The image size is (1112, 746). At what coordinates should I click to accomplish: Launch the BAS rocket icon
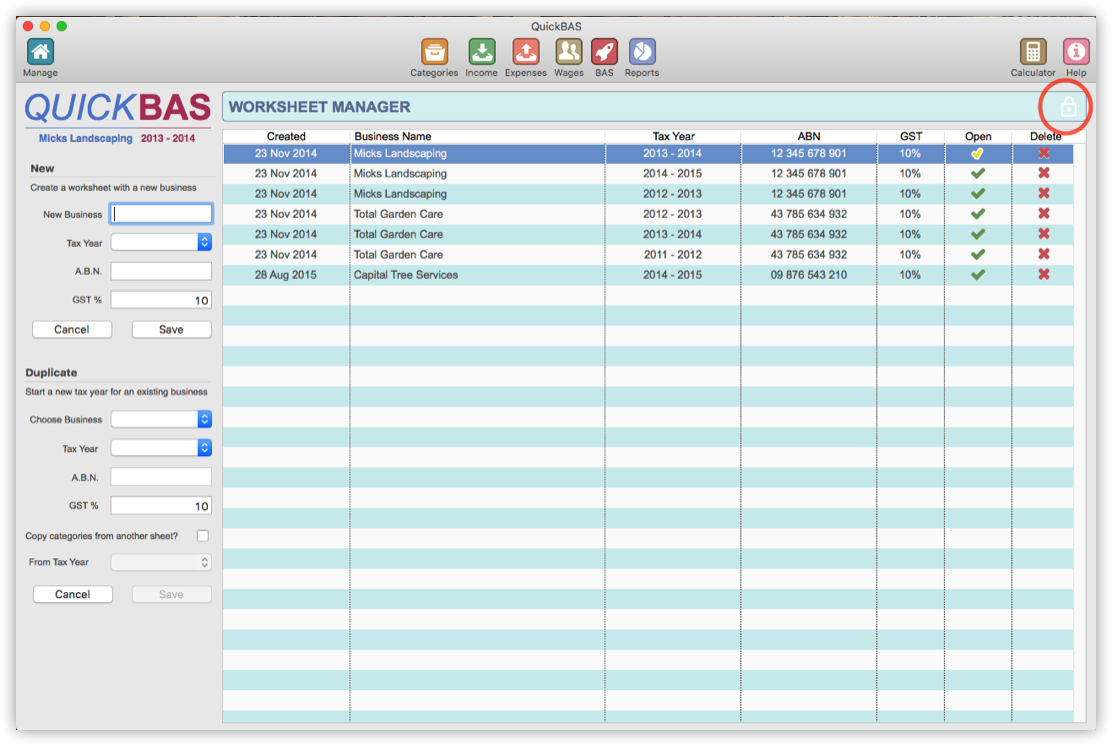tap(604, 53)
